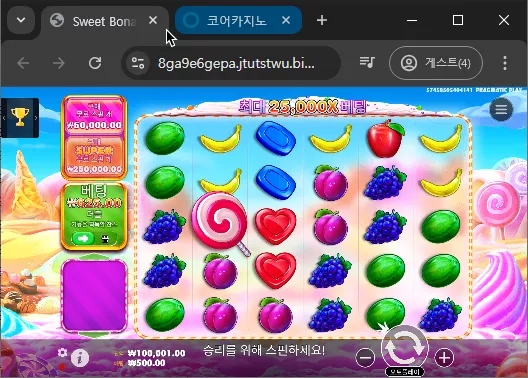Screen dimensions: 528x378
Task: Click left arrow beside the trophy
Action: 4,118
